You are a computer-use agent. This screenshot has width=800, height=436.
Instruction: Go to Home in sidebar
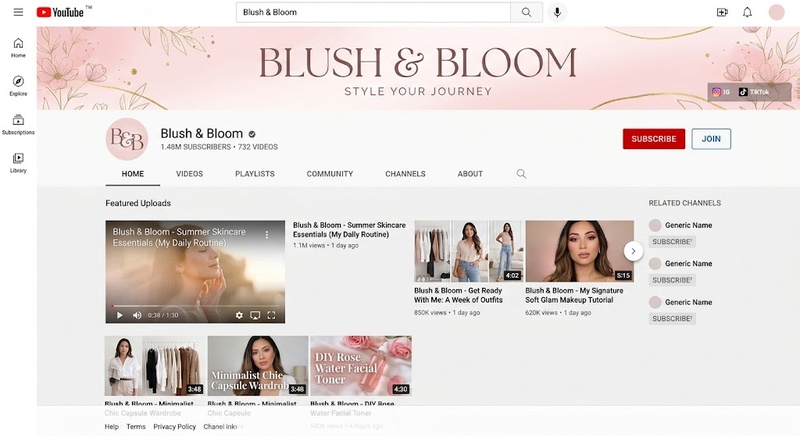coord(18,47)
